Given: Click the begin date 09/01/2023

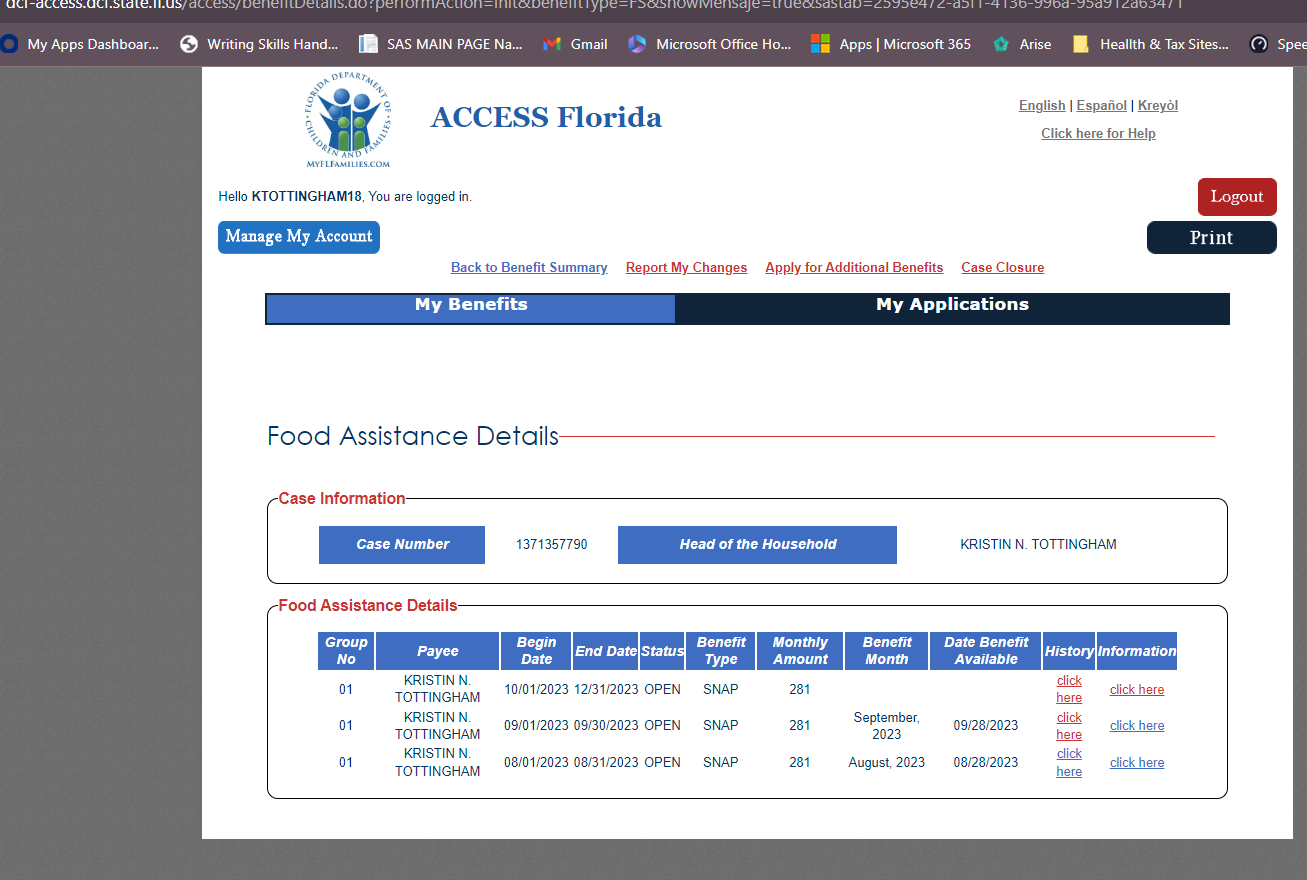Looking at the screenshot, I should click(536, 726).
